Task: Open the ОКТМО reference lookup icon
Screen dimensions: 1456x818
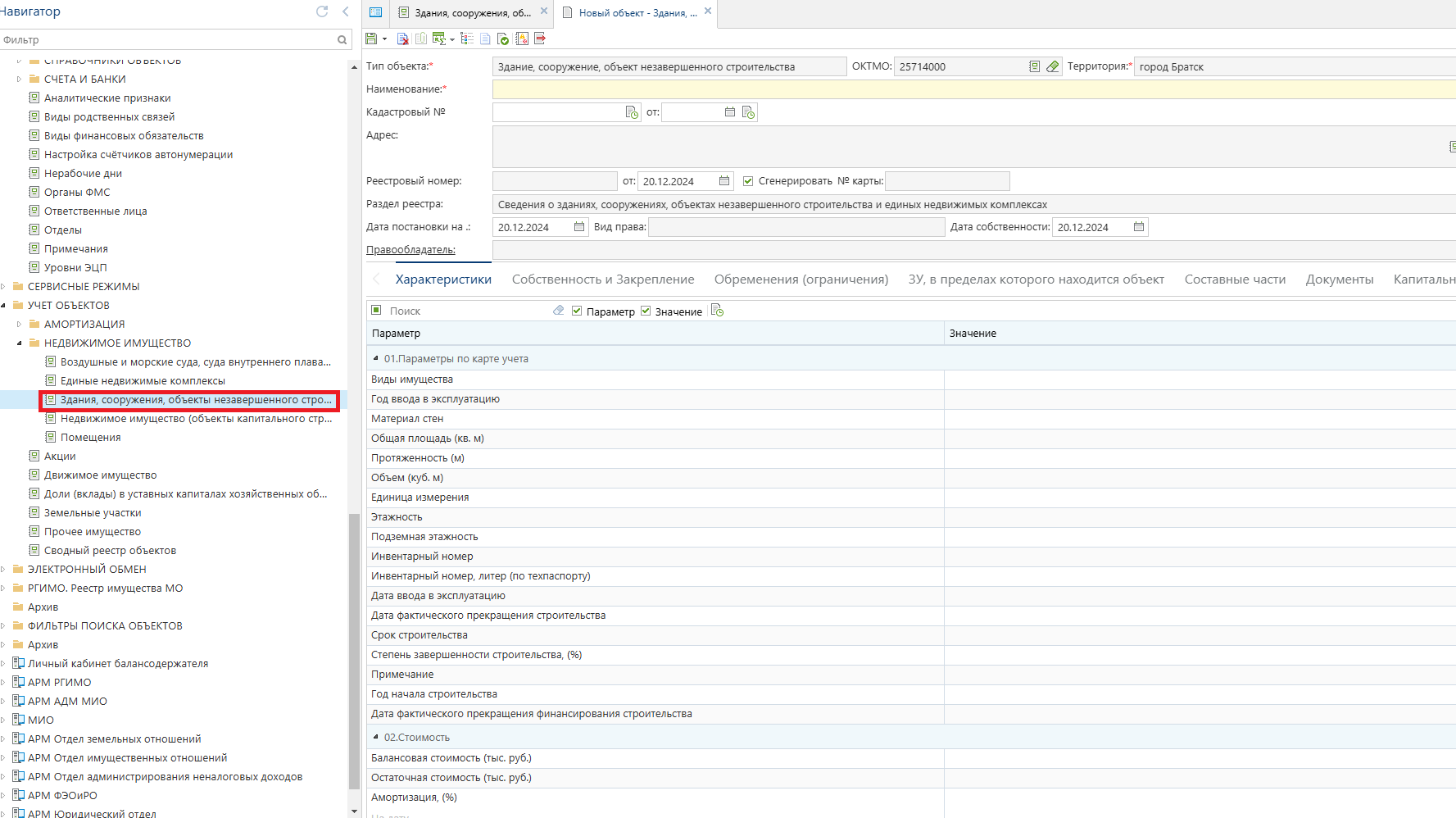Action: point(1034,66)
